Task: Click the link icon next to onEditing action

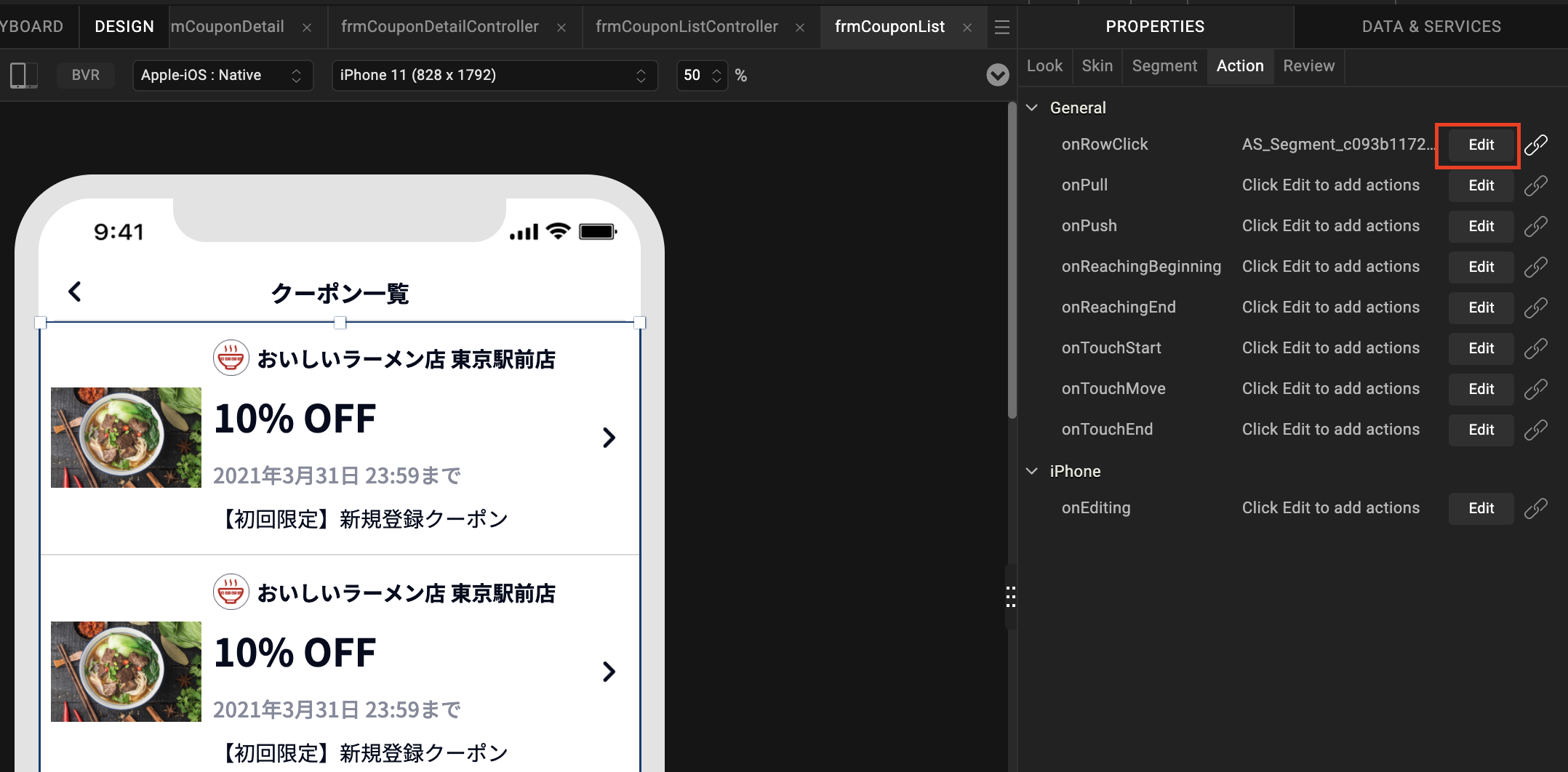Action: [1537, 508]
